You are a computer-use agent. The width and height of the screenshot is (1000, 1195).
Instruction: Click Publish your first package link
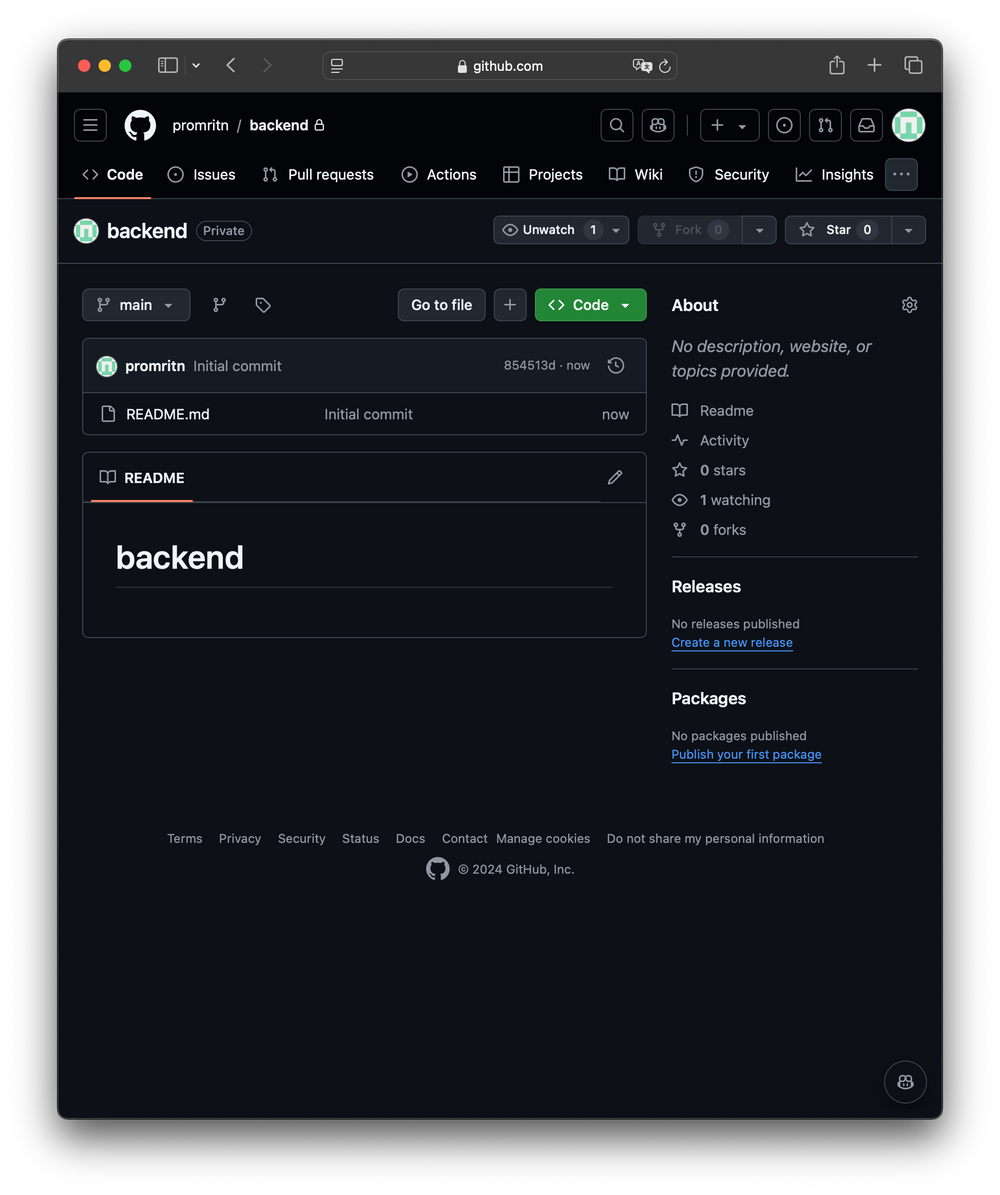click(746, 754)
